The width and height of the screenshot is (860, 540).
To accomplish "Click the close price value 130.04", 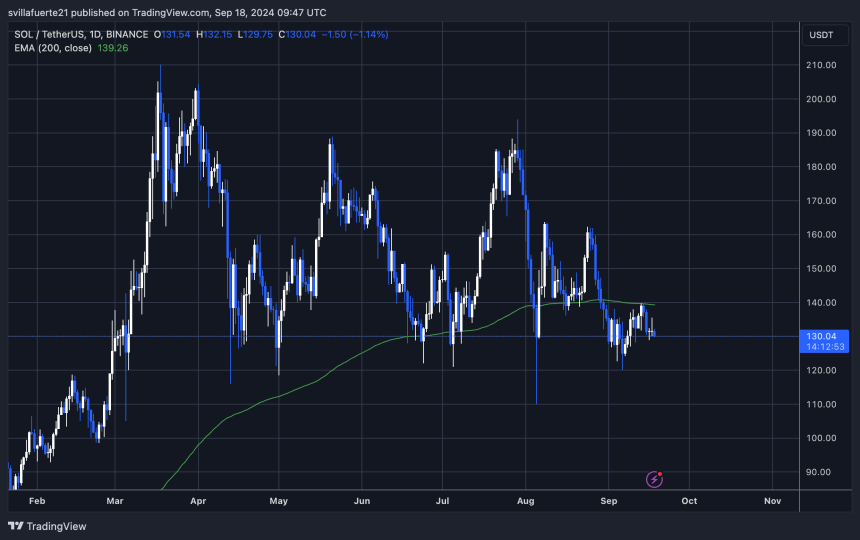I will [x=301, y=35].
